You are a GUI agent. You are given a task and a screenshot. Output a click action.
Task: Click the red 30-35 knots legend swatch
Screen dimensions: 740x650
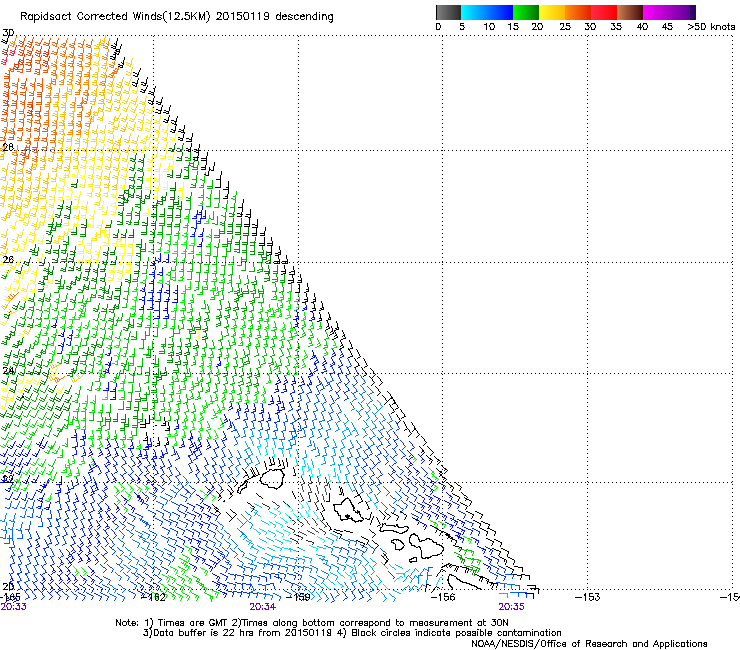coord(604,12)
